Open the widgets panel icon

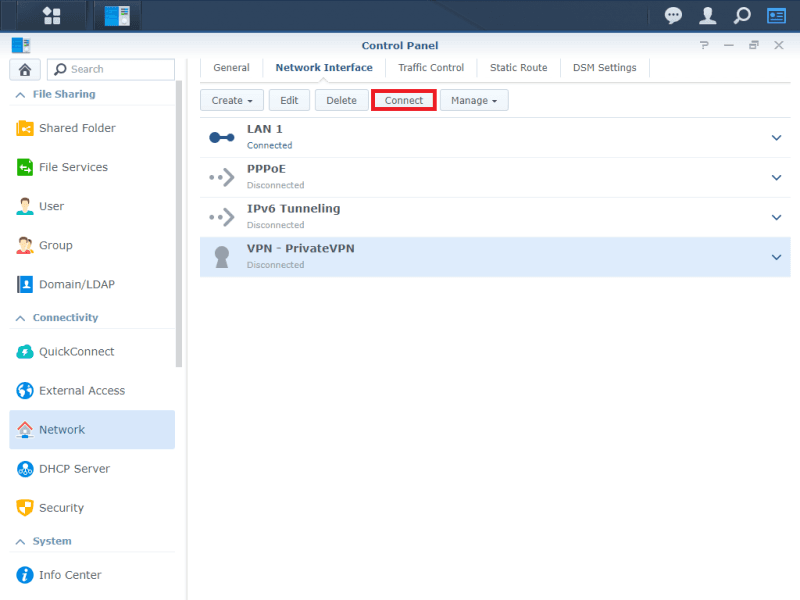coord(776,15)
